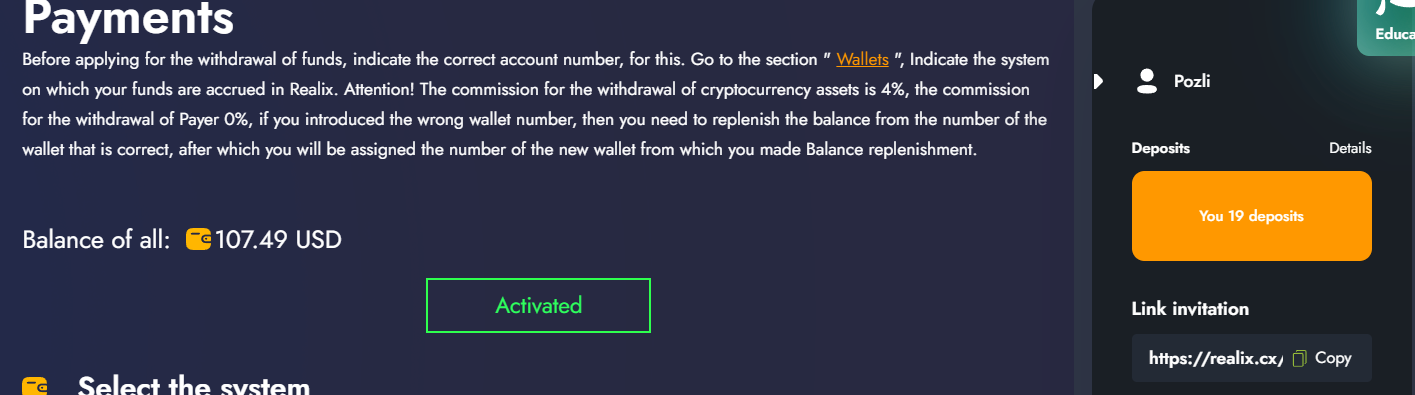
Task: Collapse the sidebar with the white arrow
Action: click(1098, 81)
